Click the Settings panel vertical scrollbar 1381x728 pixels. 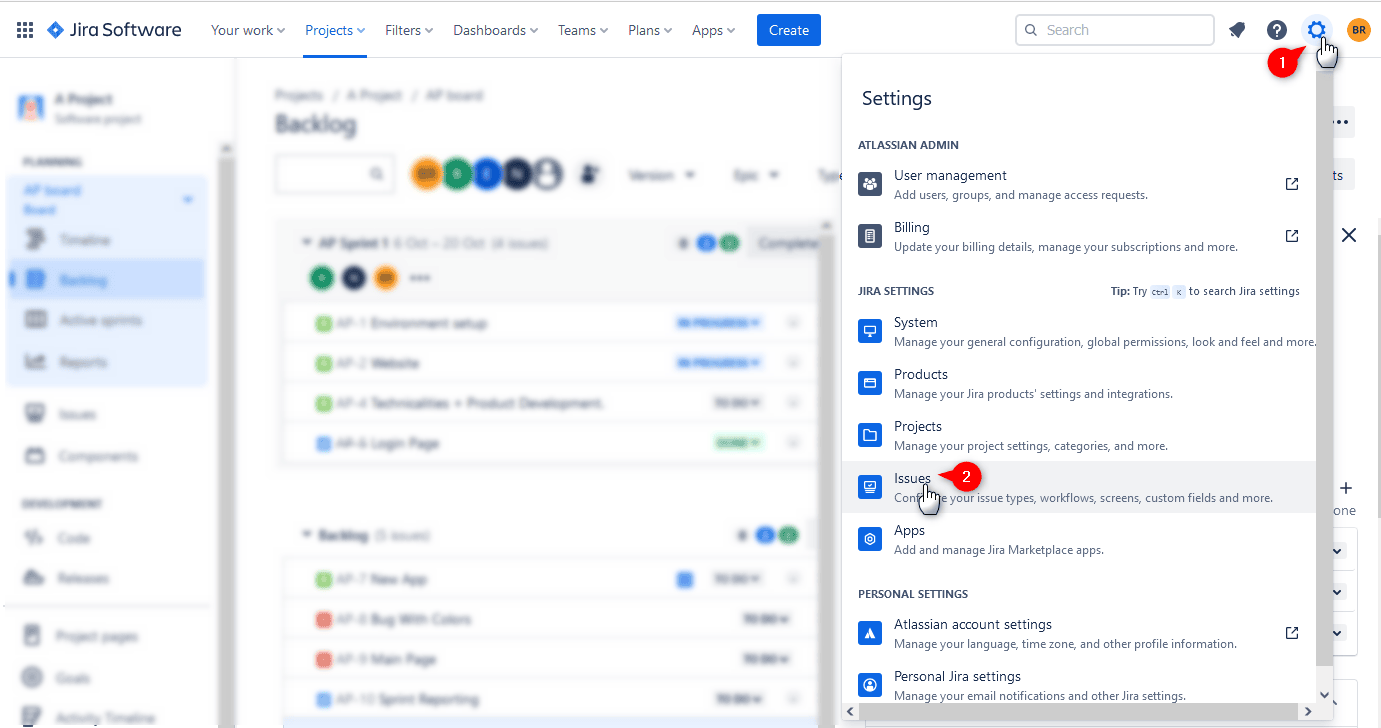click(1324, 370)
